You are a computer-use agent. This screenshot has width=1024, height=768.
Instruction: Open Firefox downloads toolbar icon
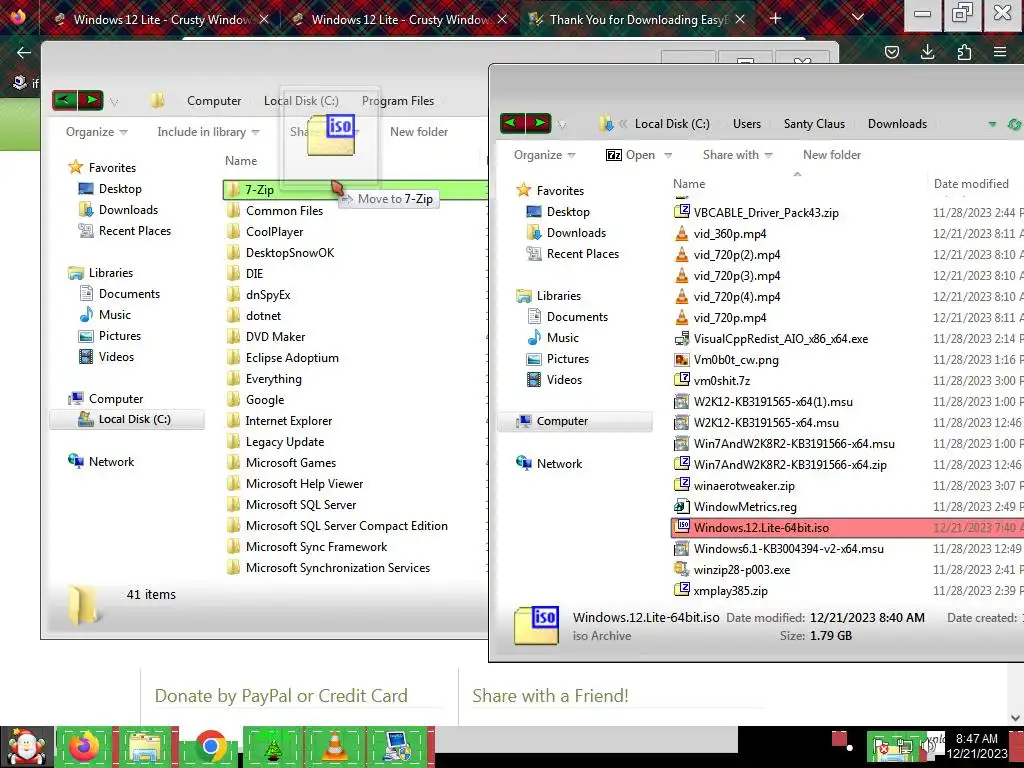[x=927, y=52]
